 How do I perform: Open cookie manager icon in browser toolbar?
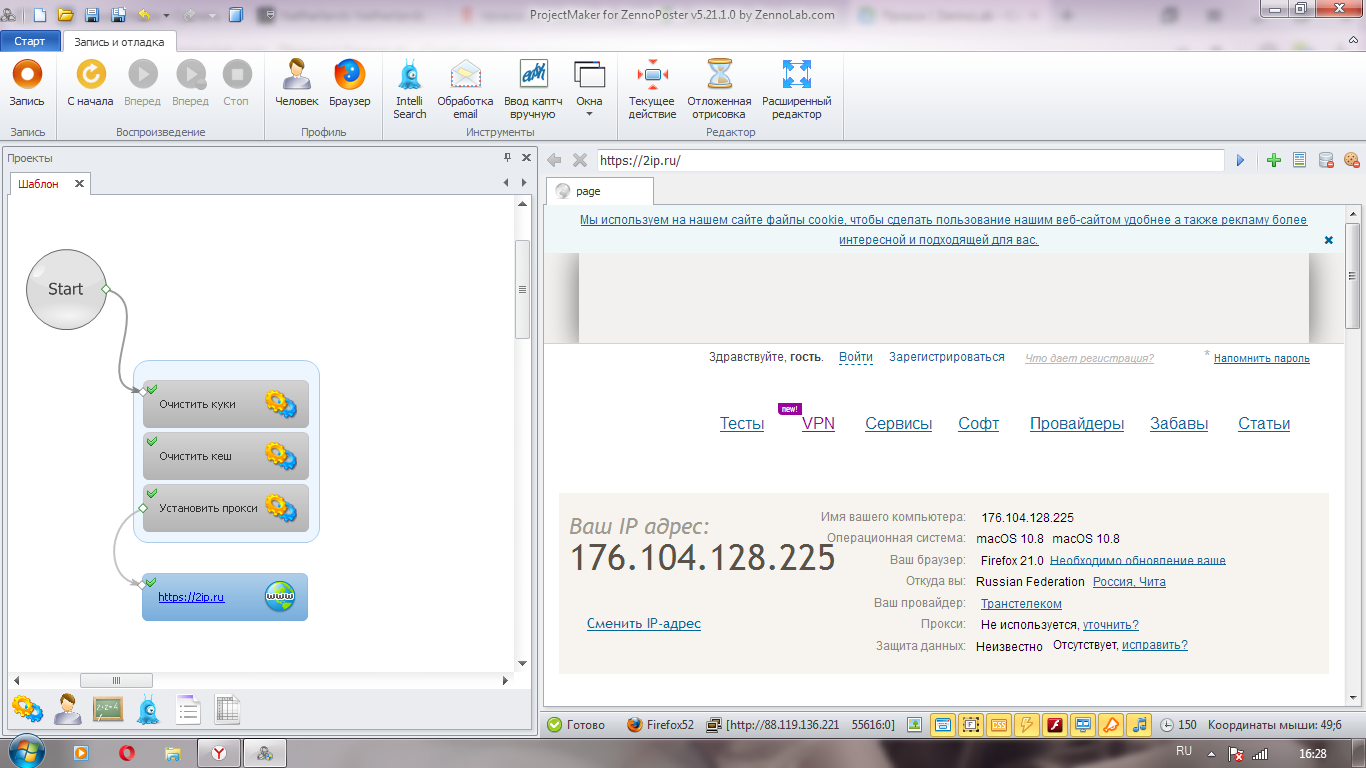point(1351,160)
